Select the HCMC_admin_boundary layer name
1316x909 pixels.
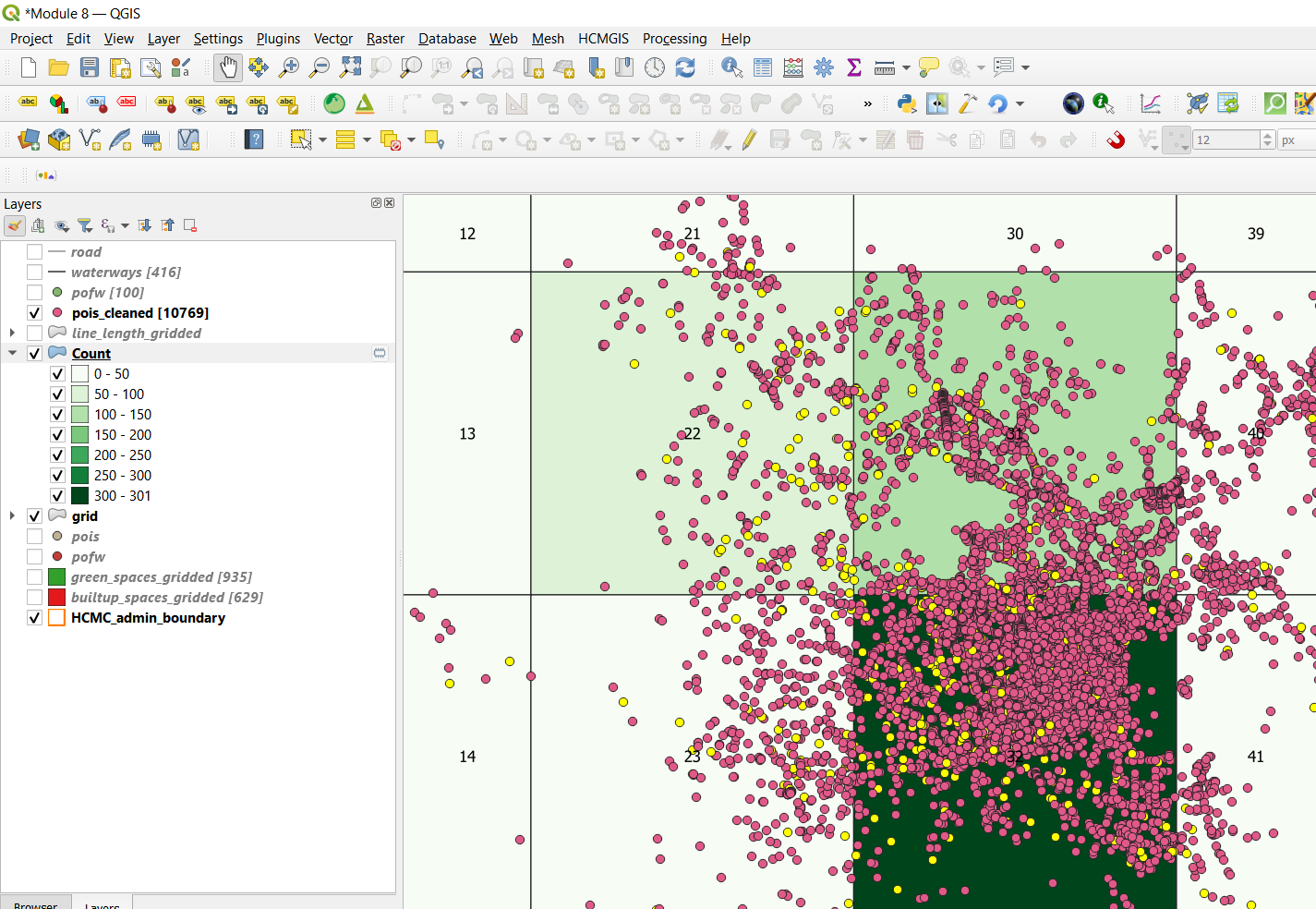(x=148, y=618)
